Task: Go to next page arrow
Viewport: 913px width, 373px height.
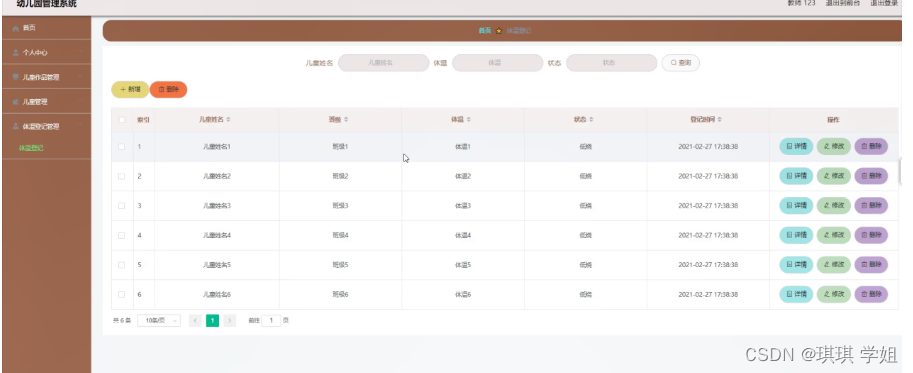Action: point(229,321)
